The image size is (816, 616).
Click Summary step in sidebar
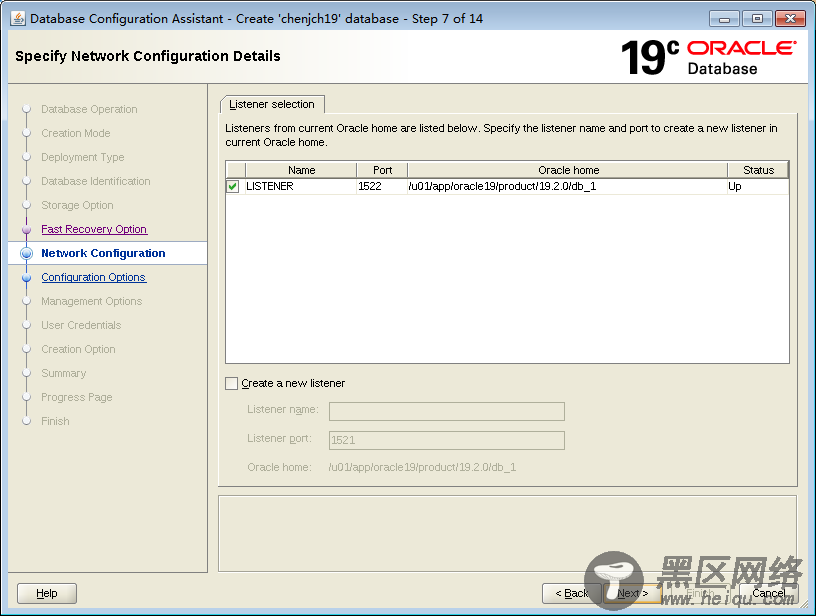click(63, 373)
